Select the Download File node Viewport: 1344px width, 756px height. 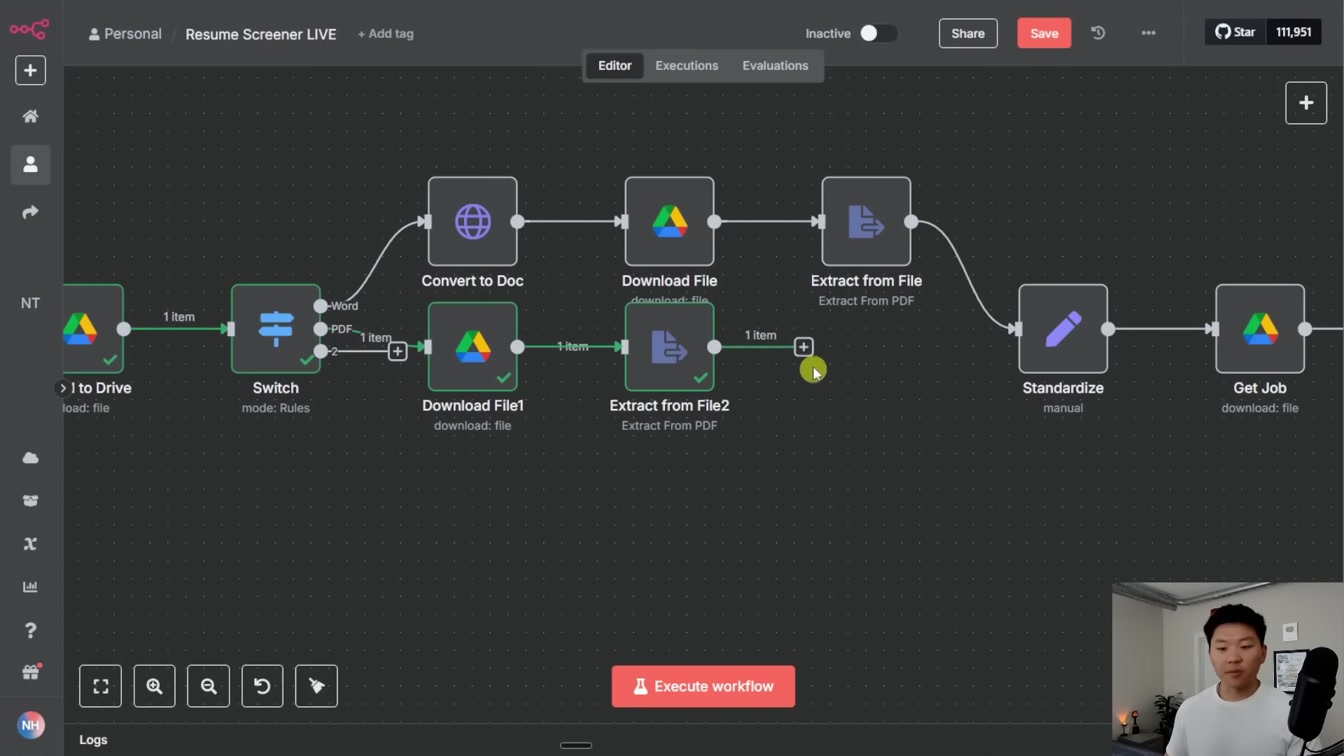[670, 222]
